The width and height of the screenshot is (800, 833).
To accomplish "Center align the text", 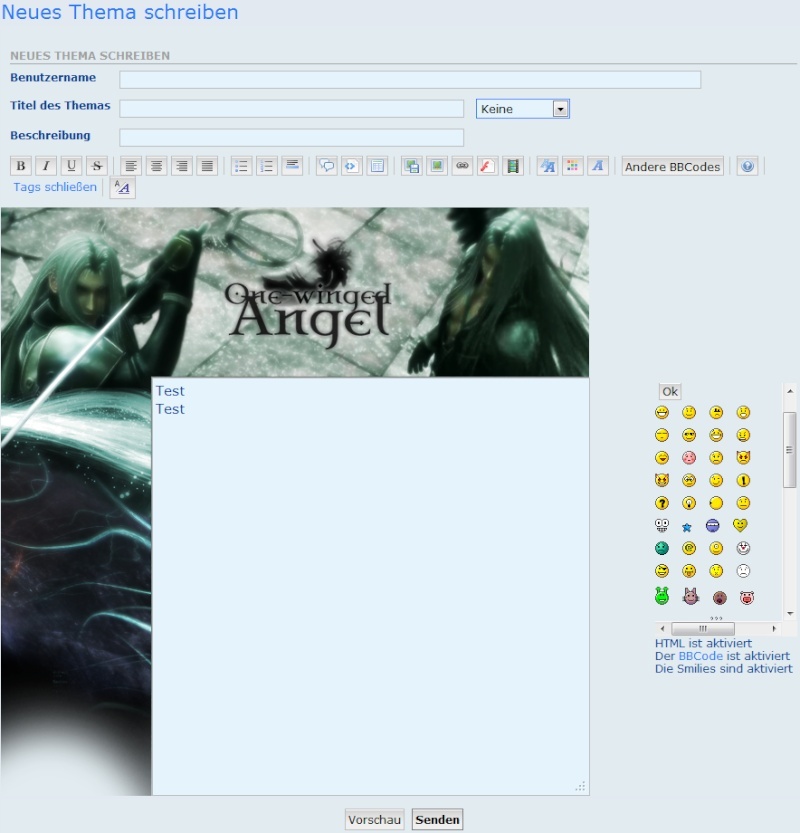I will (156, 166).
